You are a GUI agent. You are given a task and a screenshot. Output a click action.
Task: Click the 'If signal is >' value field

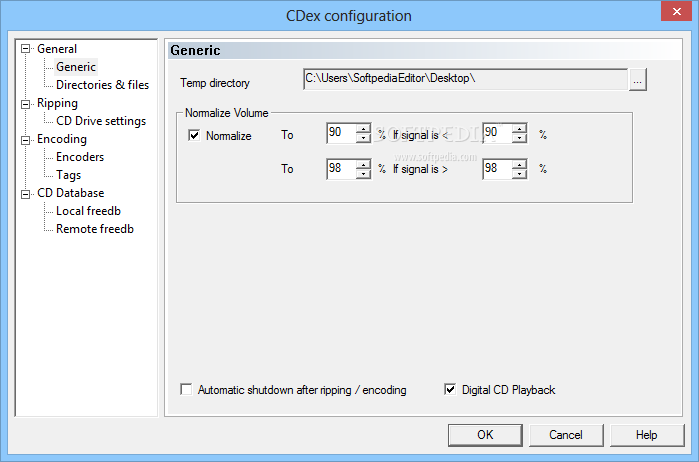click(x=498, y=169)
